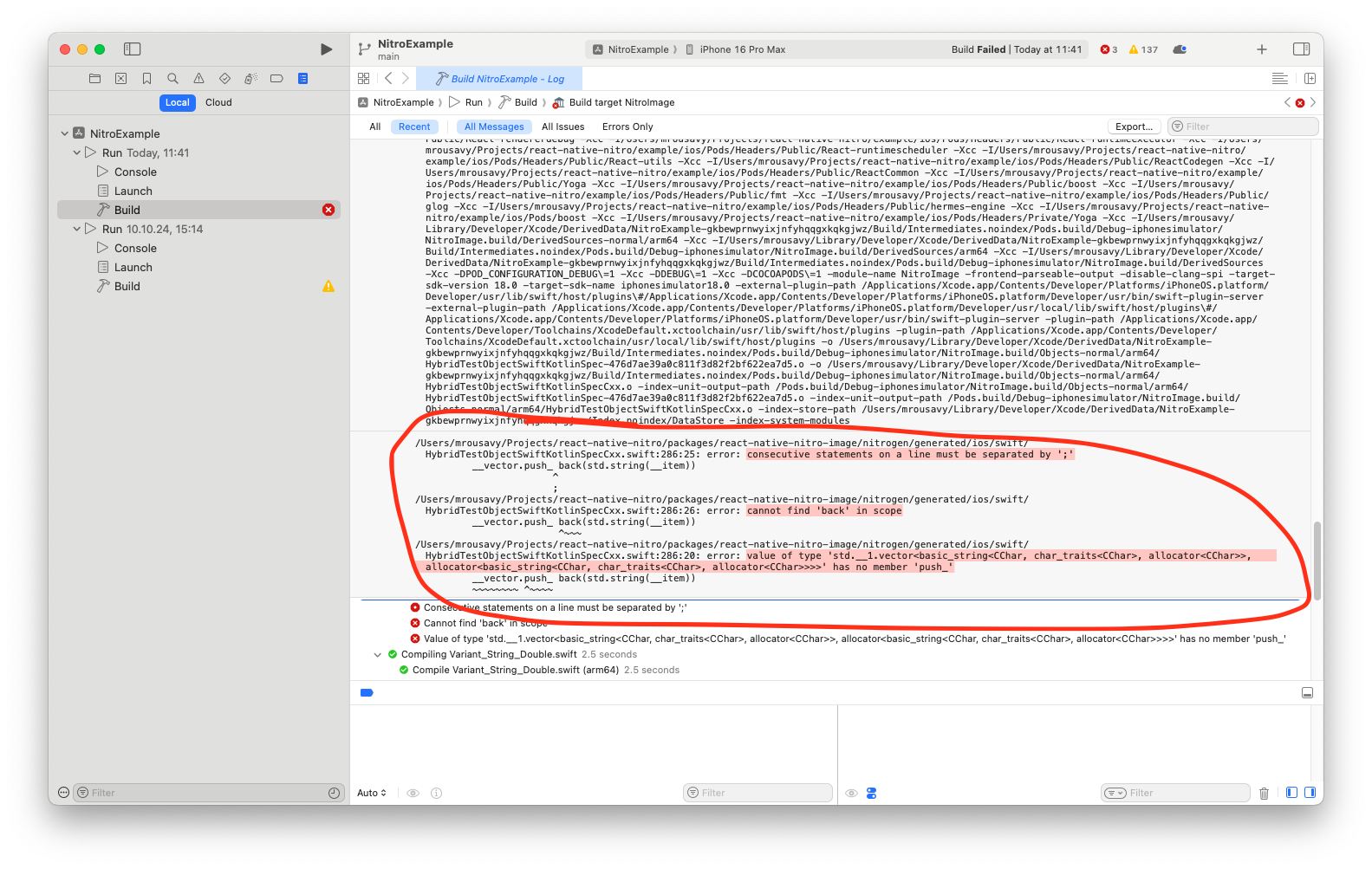Click the Export... button
This screenshot has height=869, width=1372.
click(1134, 126)
